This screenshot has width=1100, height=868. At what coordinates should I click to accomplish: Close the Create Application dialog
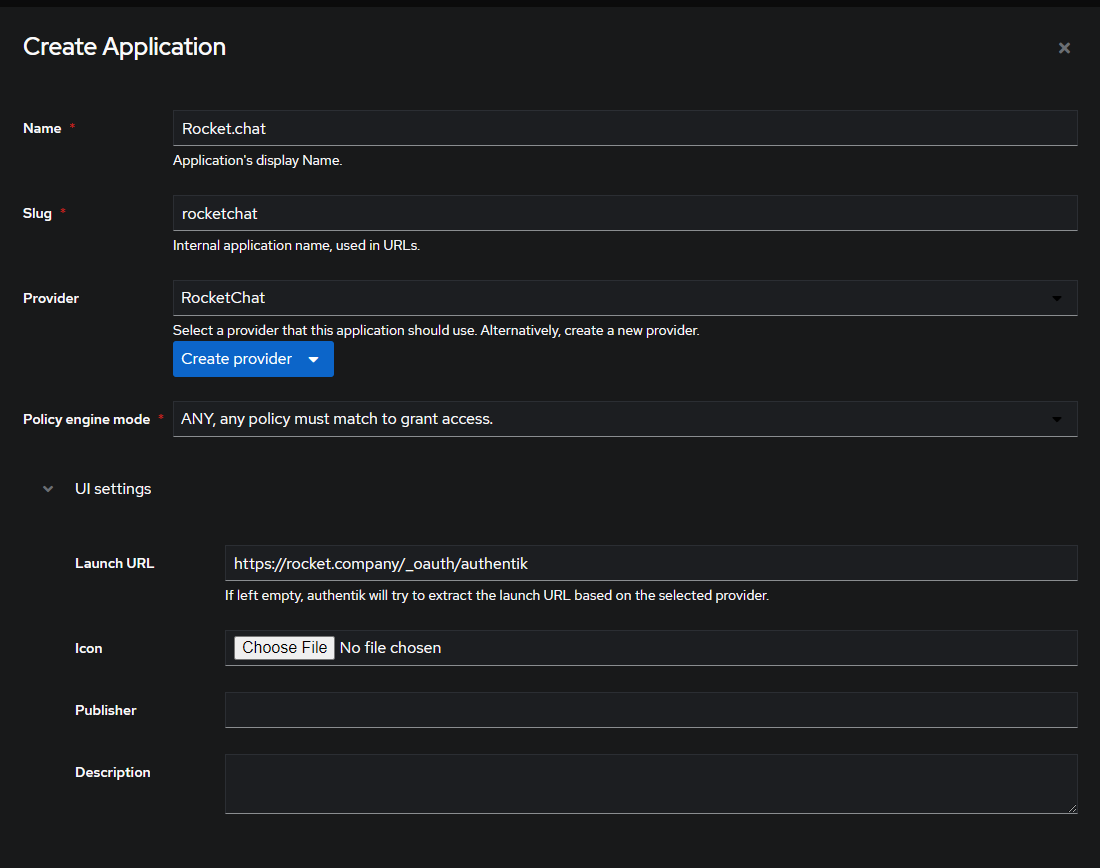pos(1064,48)
